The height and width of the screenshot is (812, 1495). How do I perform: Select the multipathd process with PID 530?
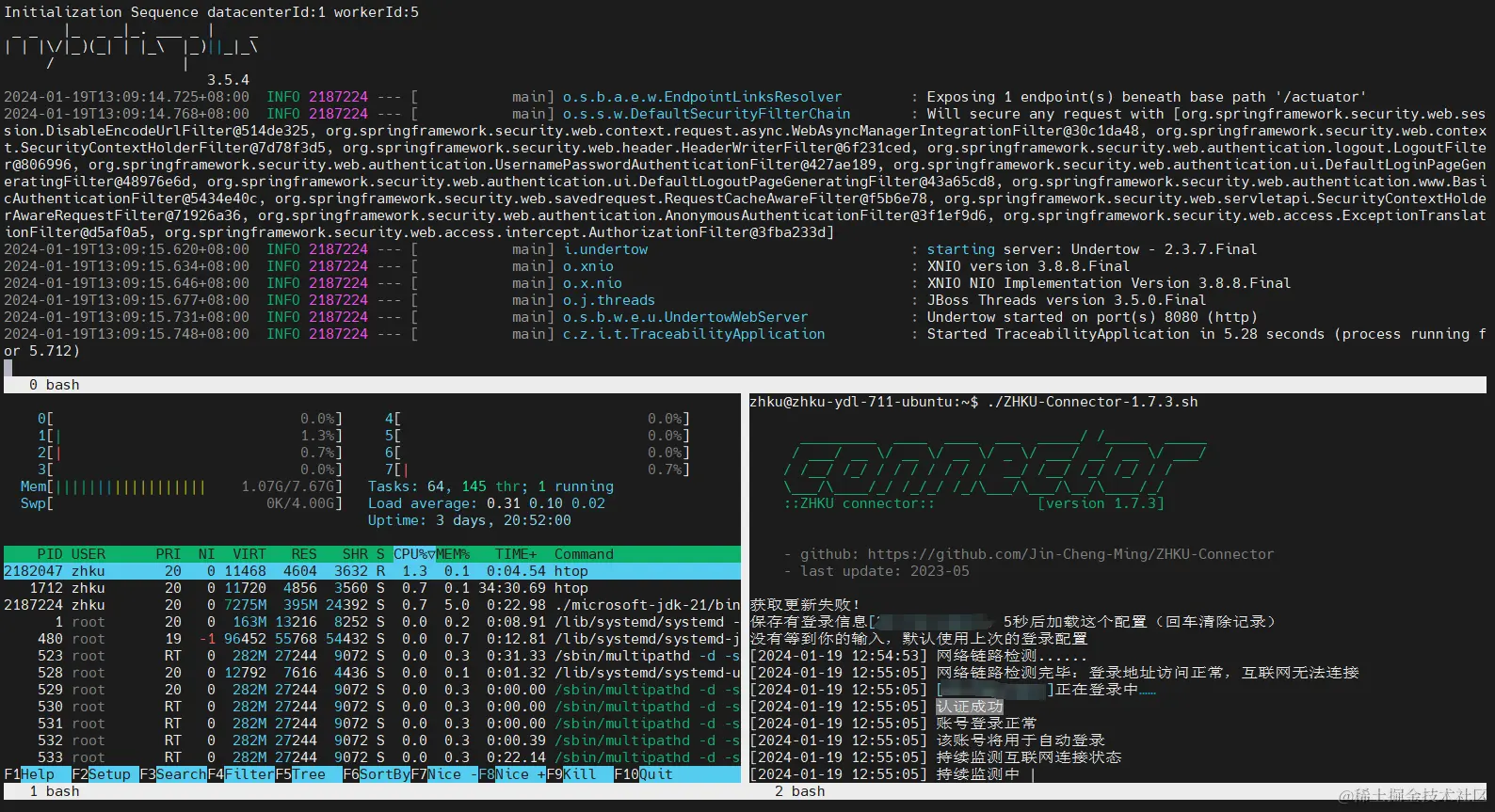[372, 707]
